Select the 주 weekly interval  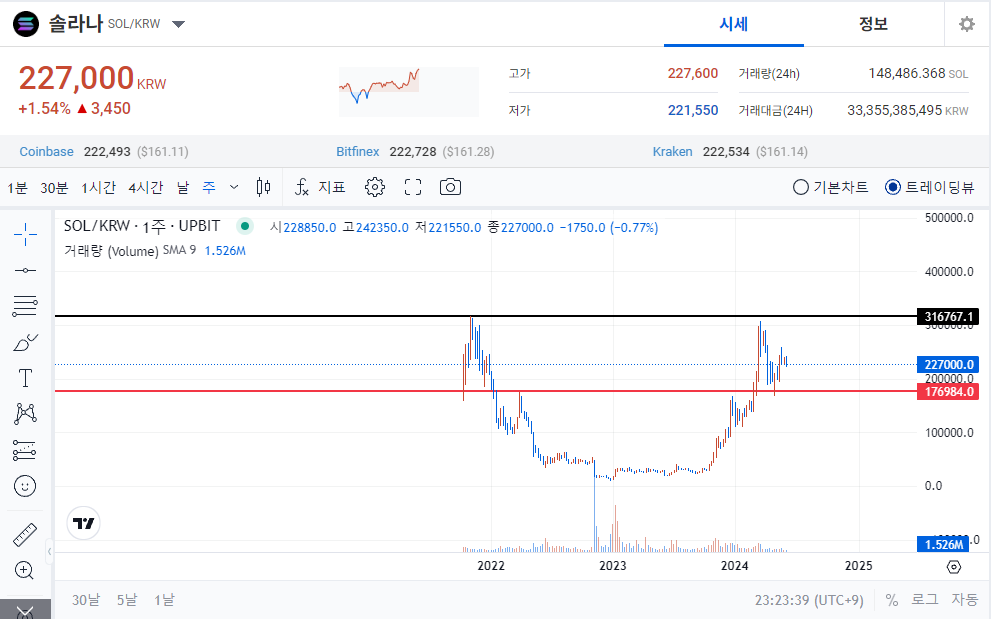coord(209,188)
